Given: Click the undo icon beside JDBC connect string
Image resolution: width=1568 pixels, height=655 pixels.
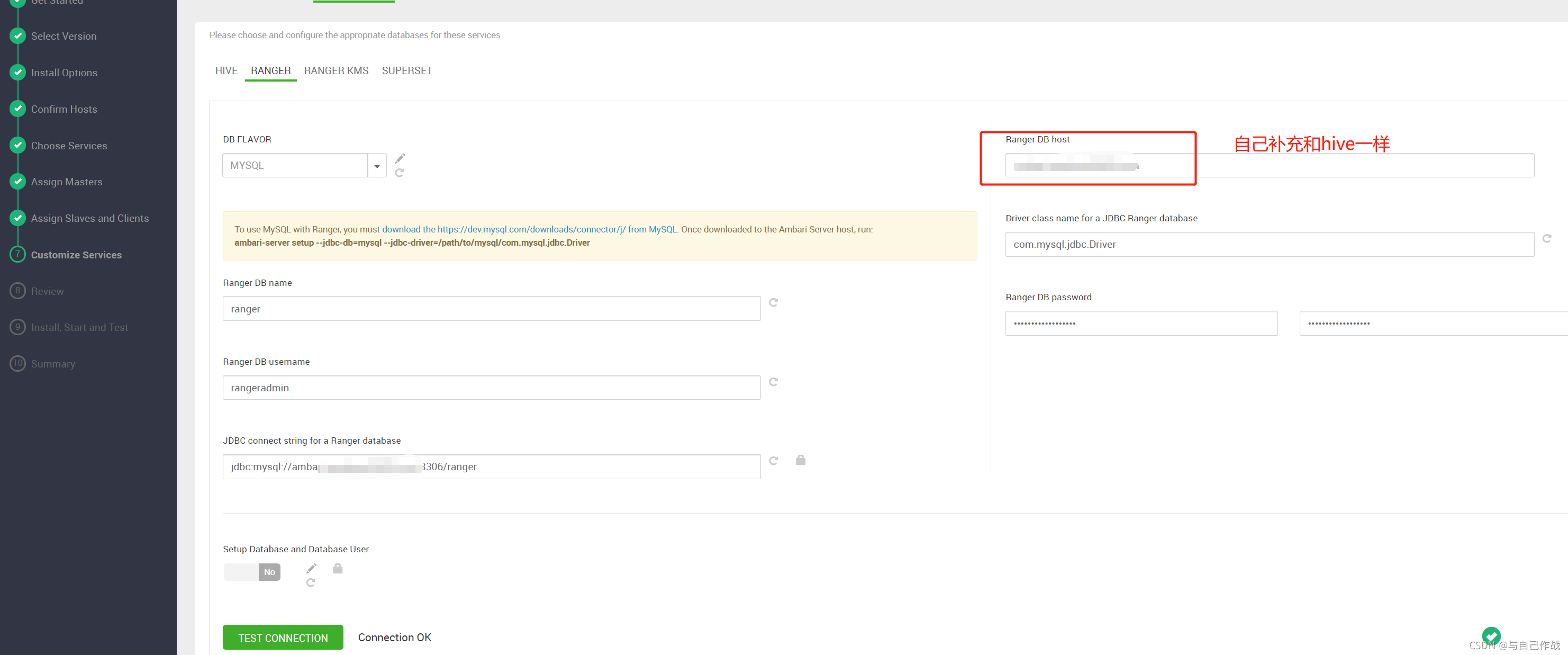Looking at the screenshot, I should (773, 461).
